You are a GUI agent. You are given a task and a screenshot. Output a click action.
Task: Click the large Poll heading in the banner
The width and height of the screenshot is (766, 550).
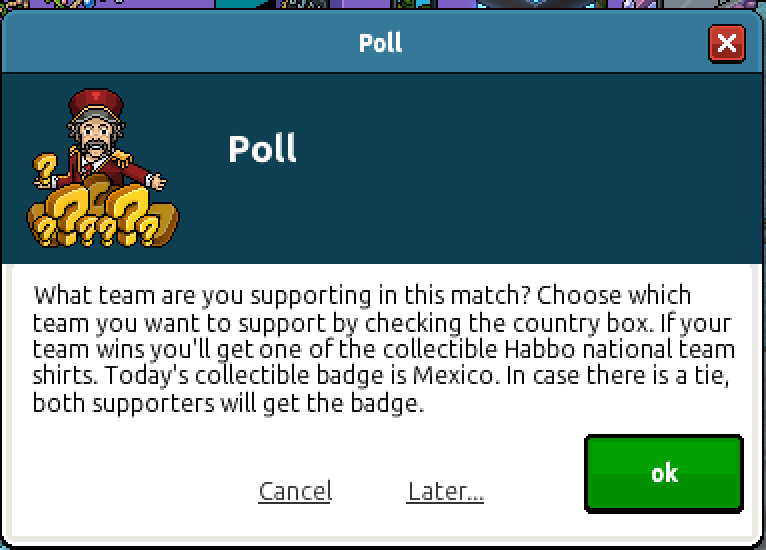pos(262,148)
